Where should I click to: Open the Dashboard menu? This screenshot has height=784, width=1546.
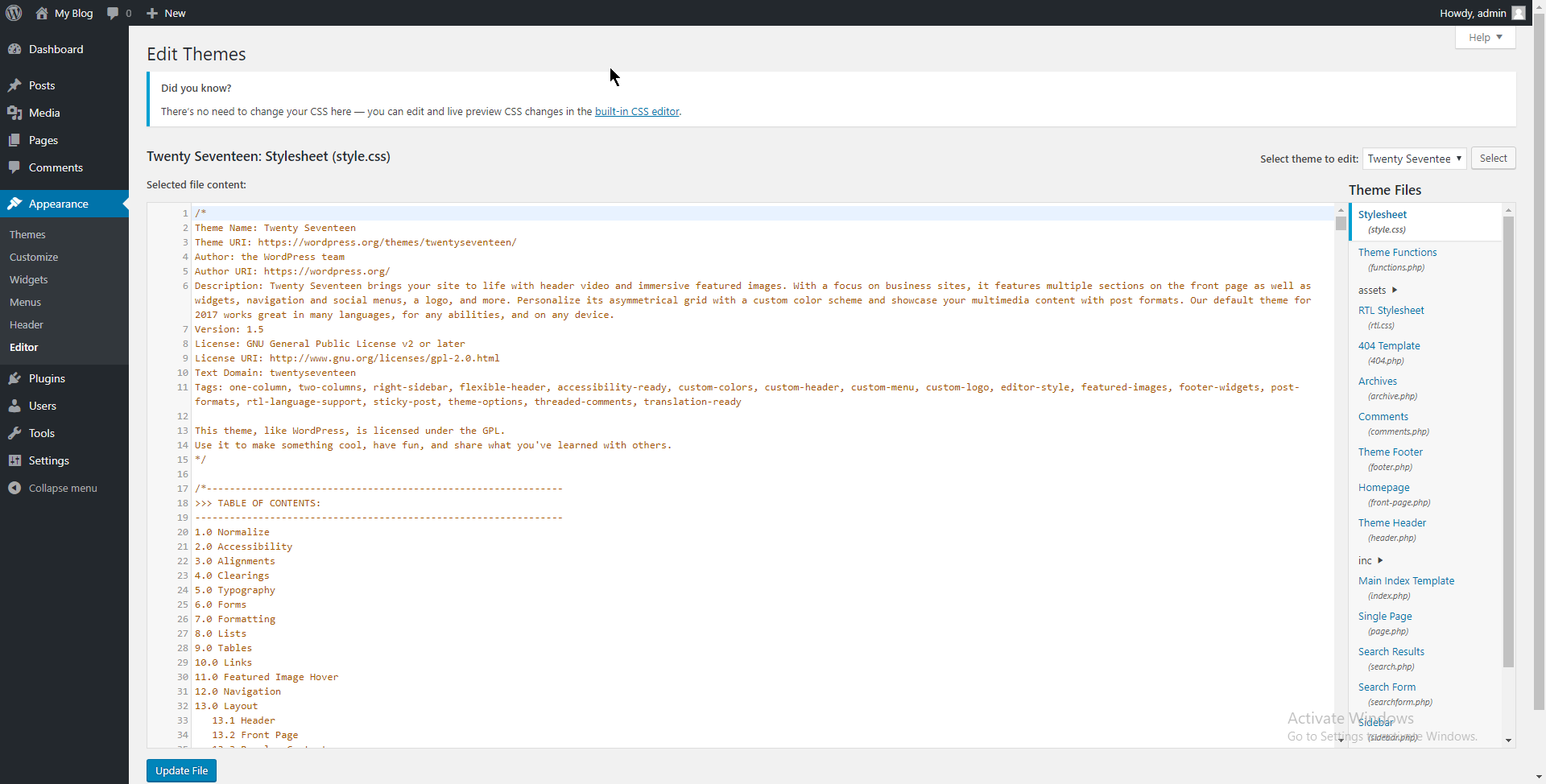64,49
